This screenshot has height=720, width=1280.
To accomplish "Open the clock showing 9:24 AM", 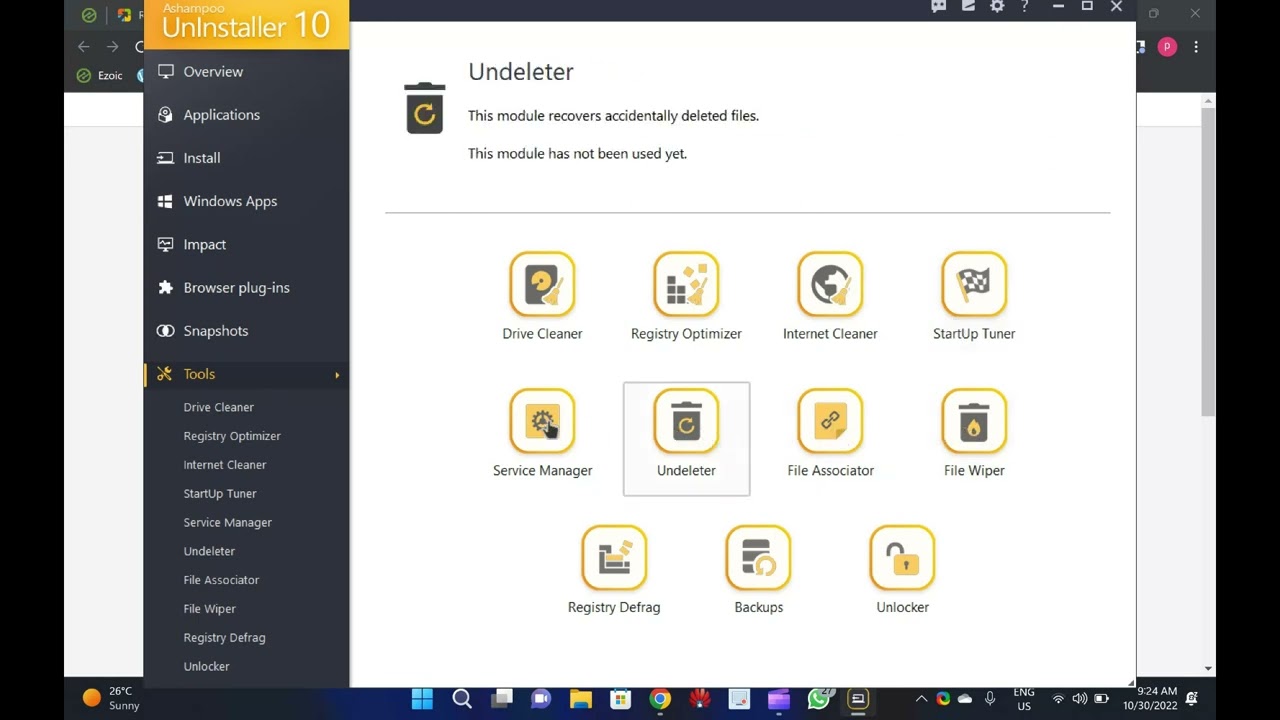I will coord(1150,699).
